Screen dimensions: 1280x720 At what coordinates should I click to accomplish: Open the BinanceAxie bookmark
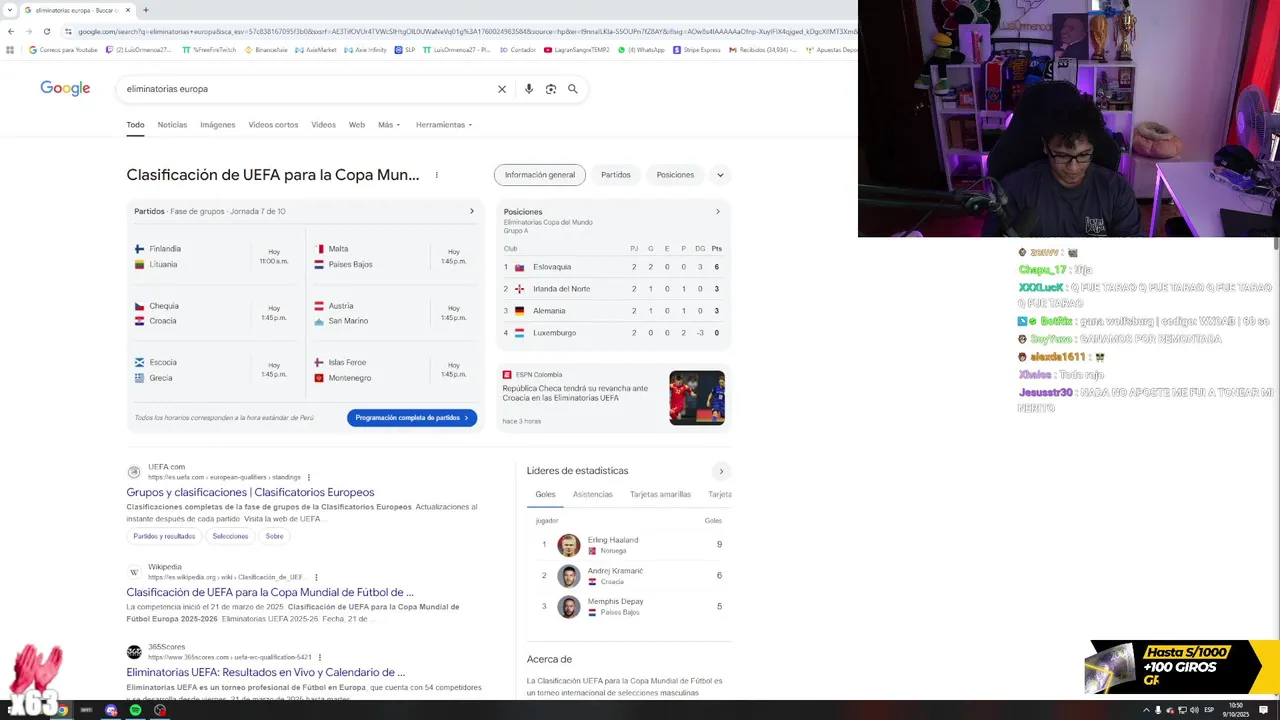tap(266, 50)
